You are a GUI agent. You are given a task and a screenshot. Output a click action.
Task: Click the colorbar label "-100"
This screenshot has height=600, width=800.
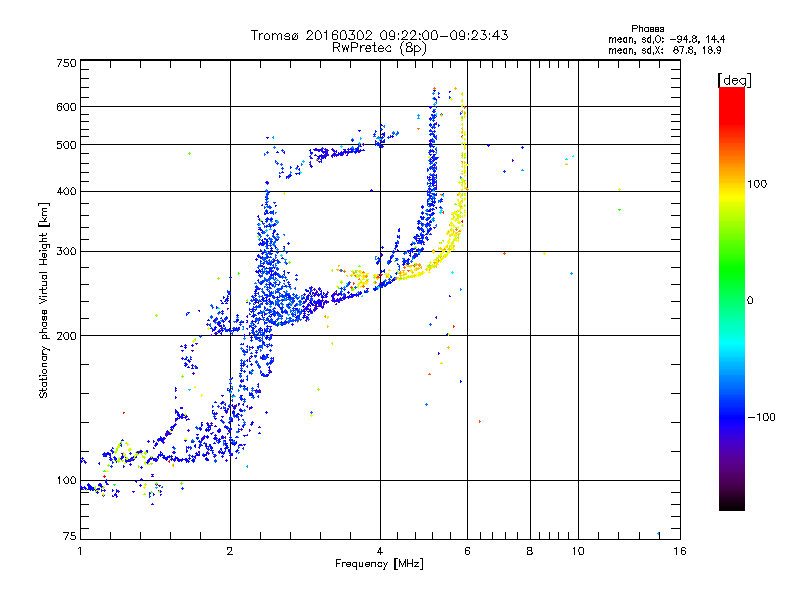[x=762, y=417]
